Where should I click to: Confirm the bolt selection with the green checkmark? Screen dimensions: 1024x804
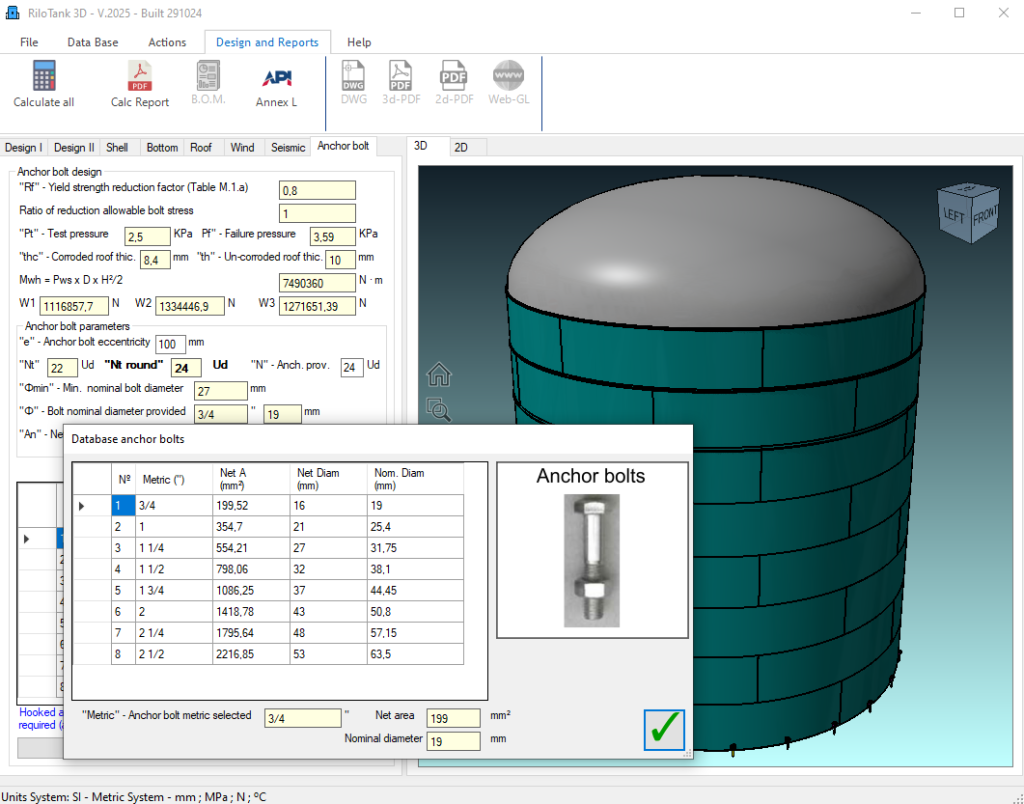coord(664,730)
